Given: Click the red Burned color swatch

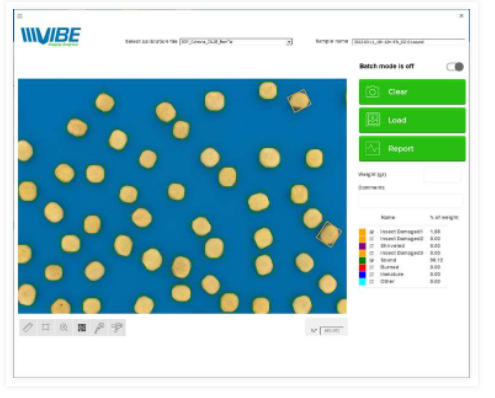Looking at the screenshot, I should [x=362, y=267].
